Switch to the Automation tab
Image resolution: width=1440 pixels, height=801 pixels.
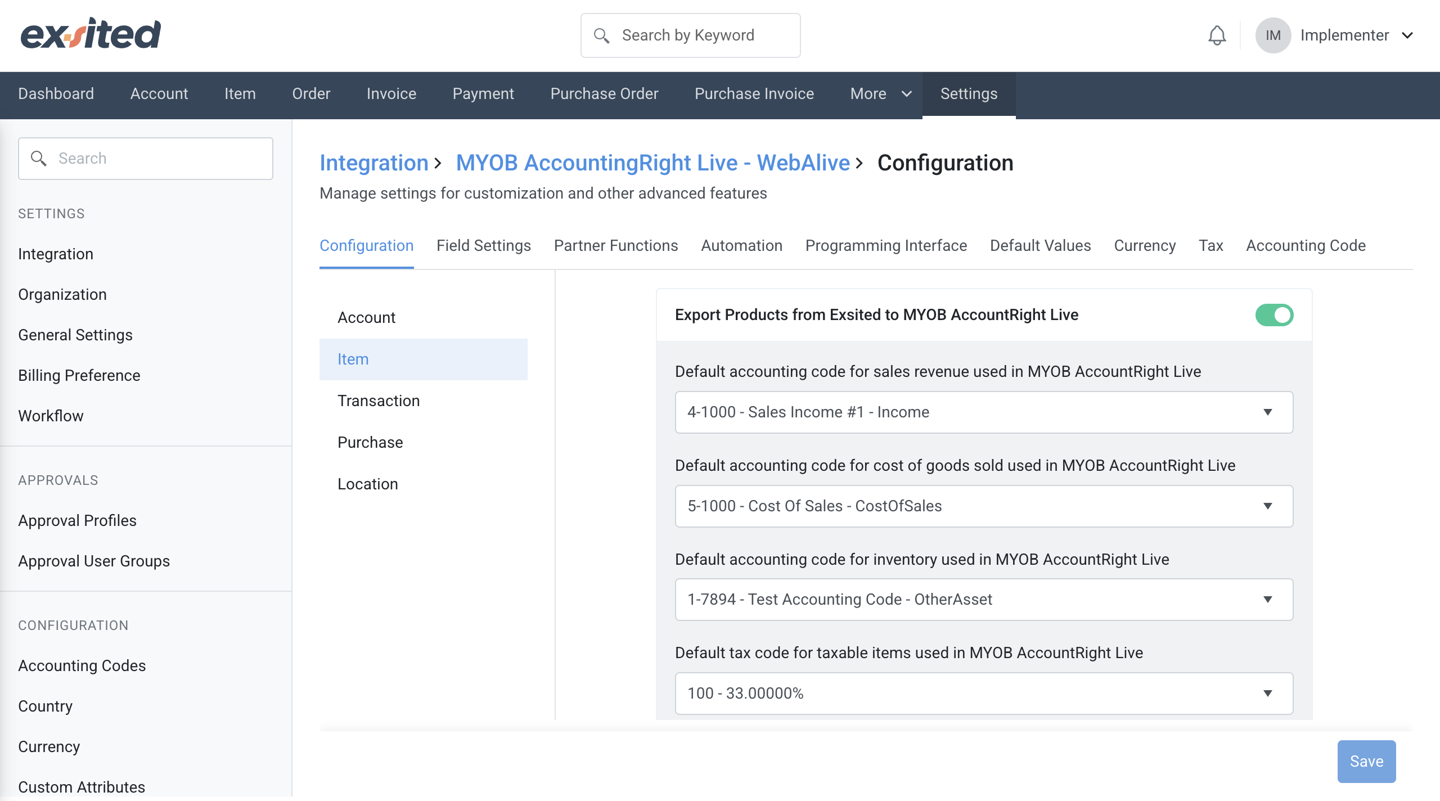tap(741, 246)
